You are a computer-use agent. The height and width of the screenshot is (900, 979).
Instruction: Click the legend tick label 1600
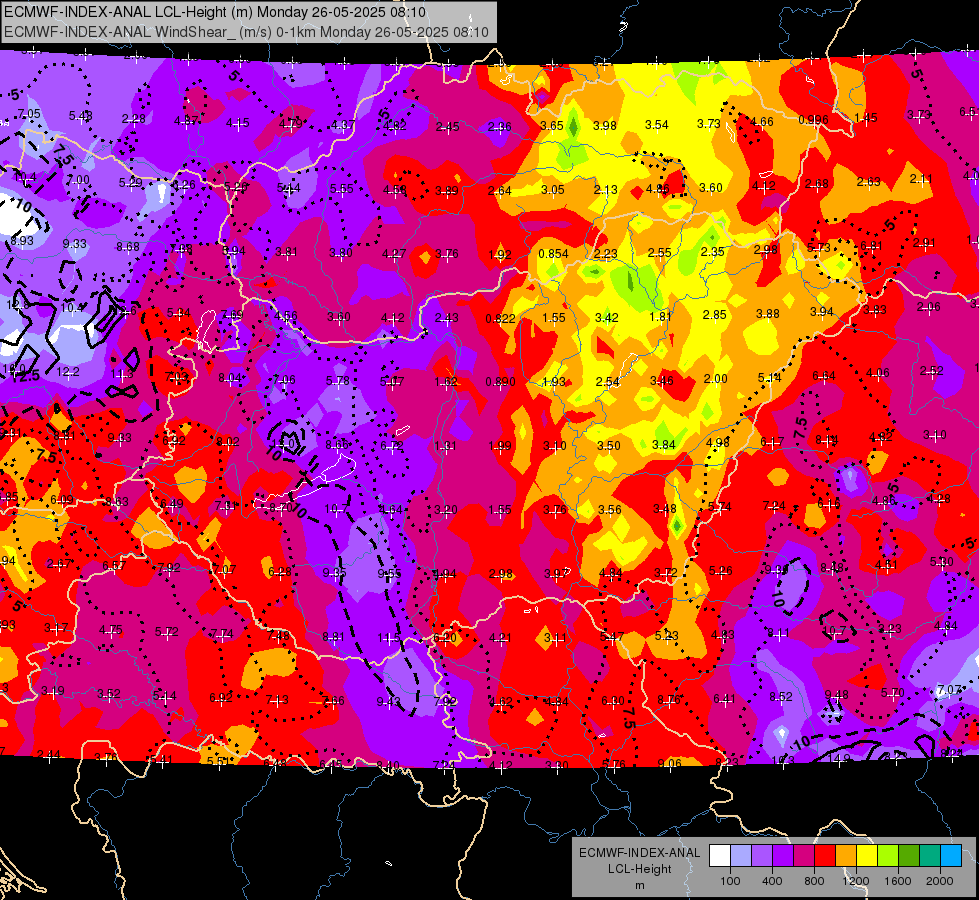[898, 881]
